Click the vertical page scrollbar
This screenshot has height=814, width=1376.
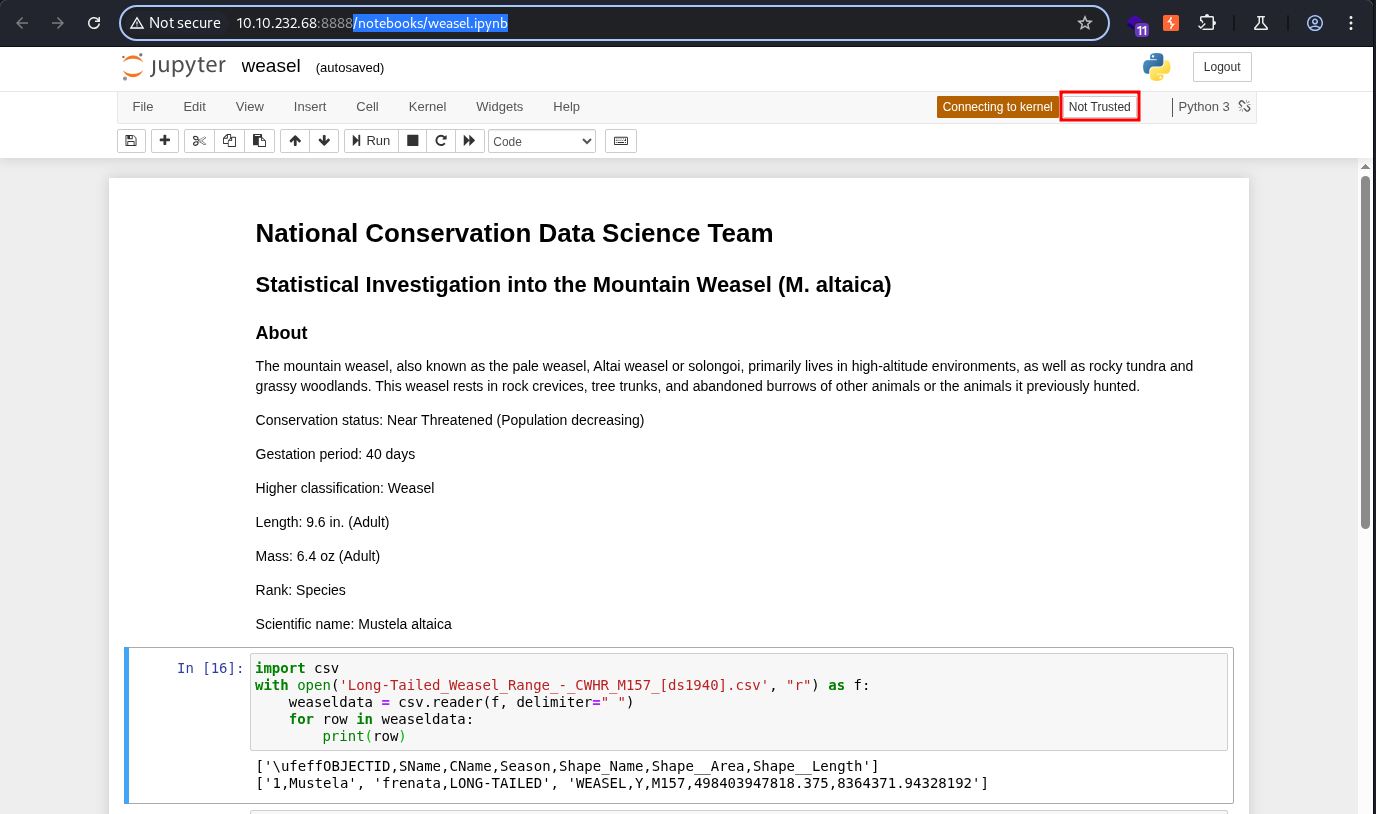coord(1365,352)
